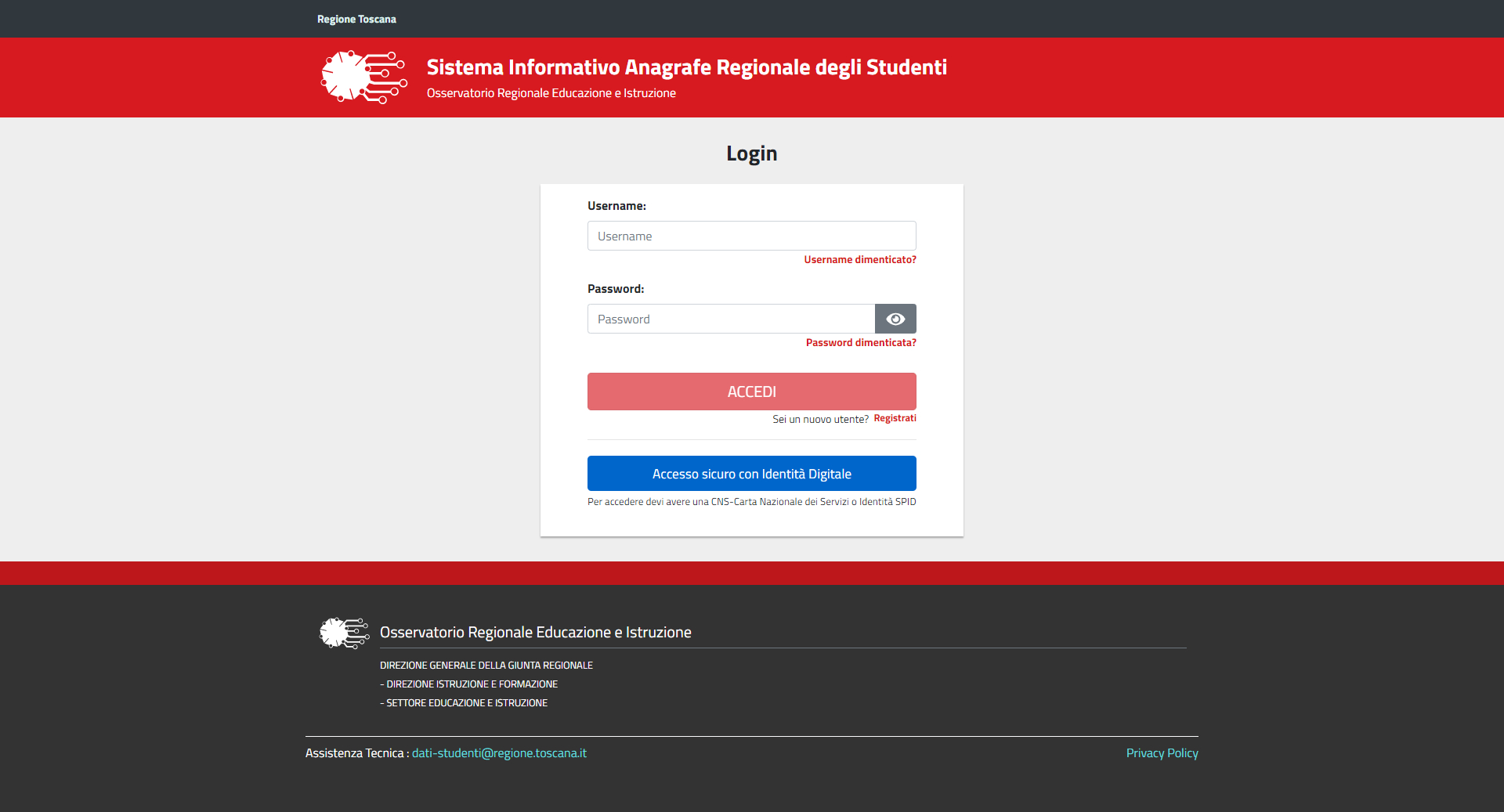Open the 'Password dimenticata?' link
The image size is (1504, 812).
(860, 343)
